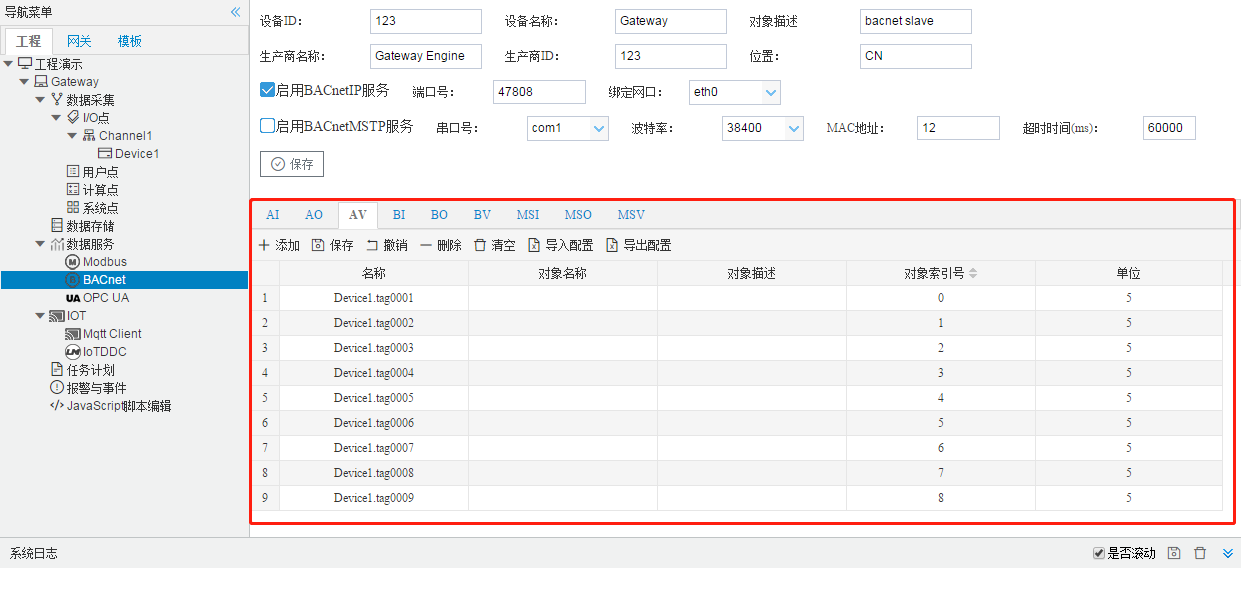The image size is (1241, 590).
Task: Switch to the 模板 tab
Action: pos(130,41)
